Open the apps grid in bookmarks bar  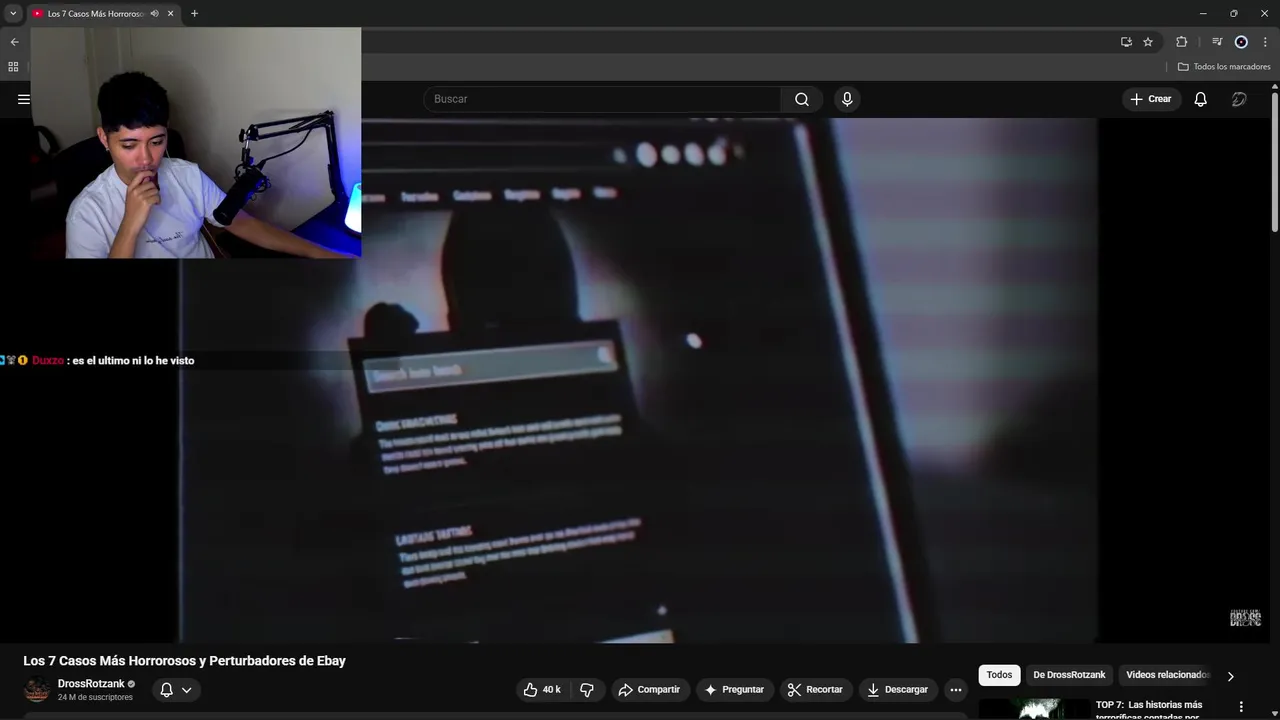13,67
